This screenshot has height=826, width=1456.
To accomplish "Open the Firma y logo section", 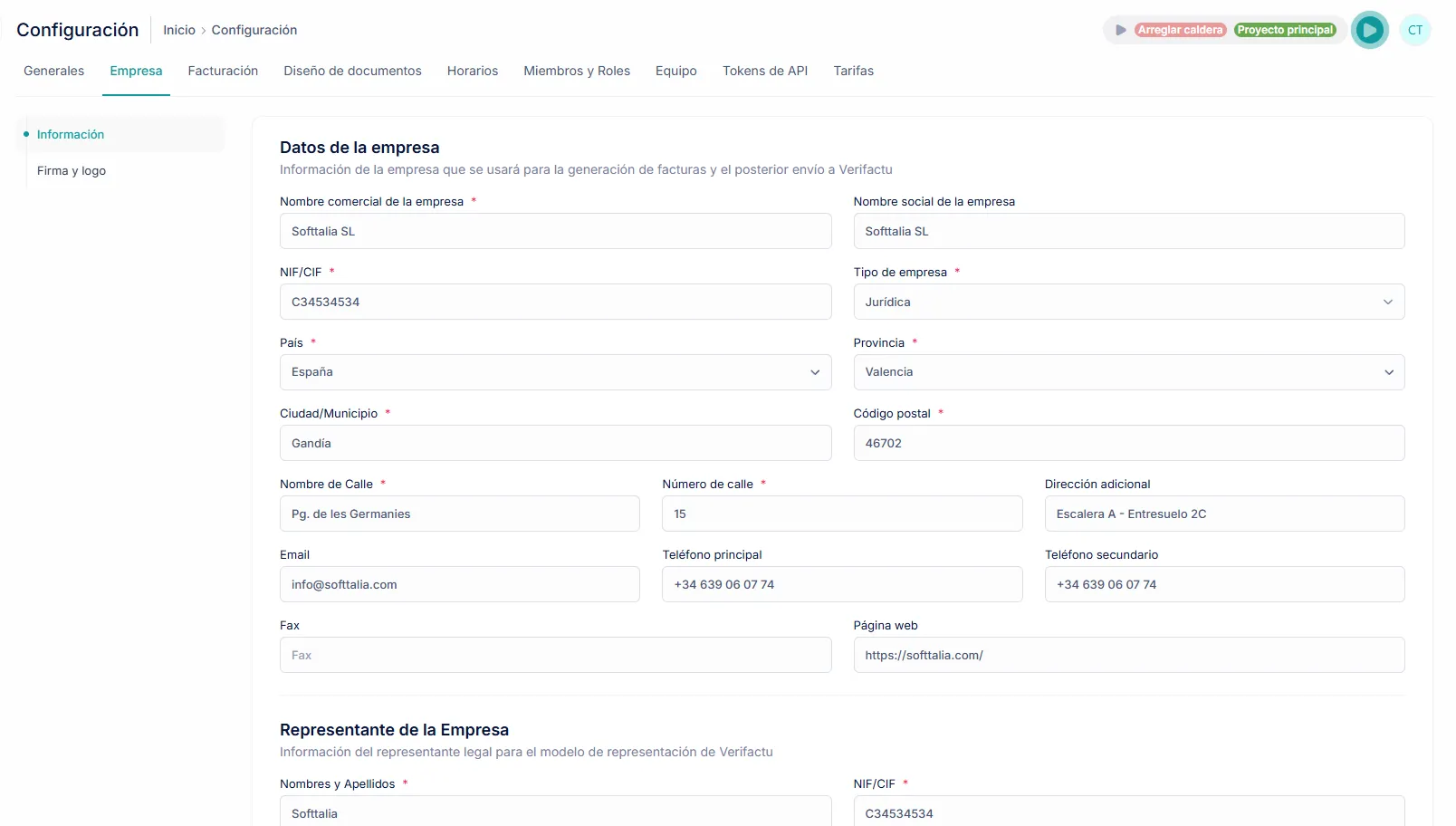I will pyautogui.click(x=72, y=170).
